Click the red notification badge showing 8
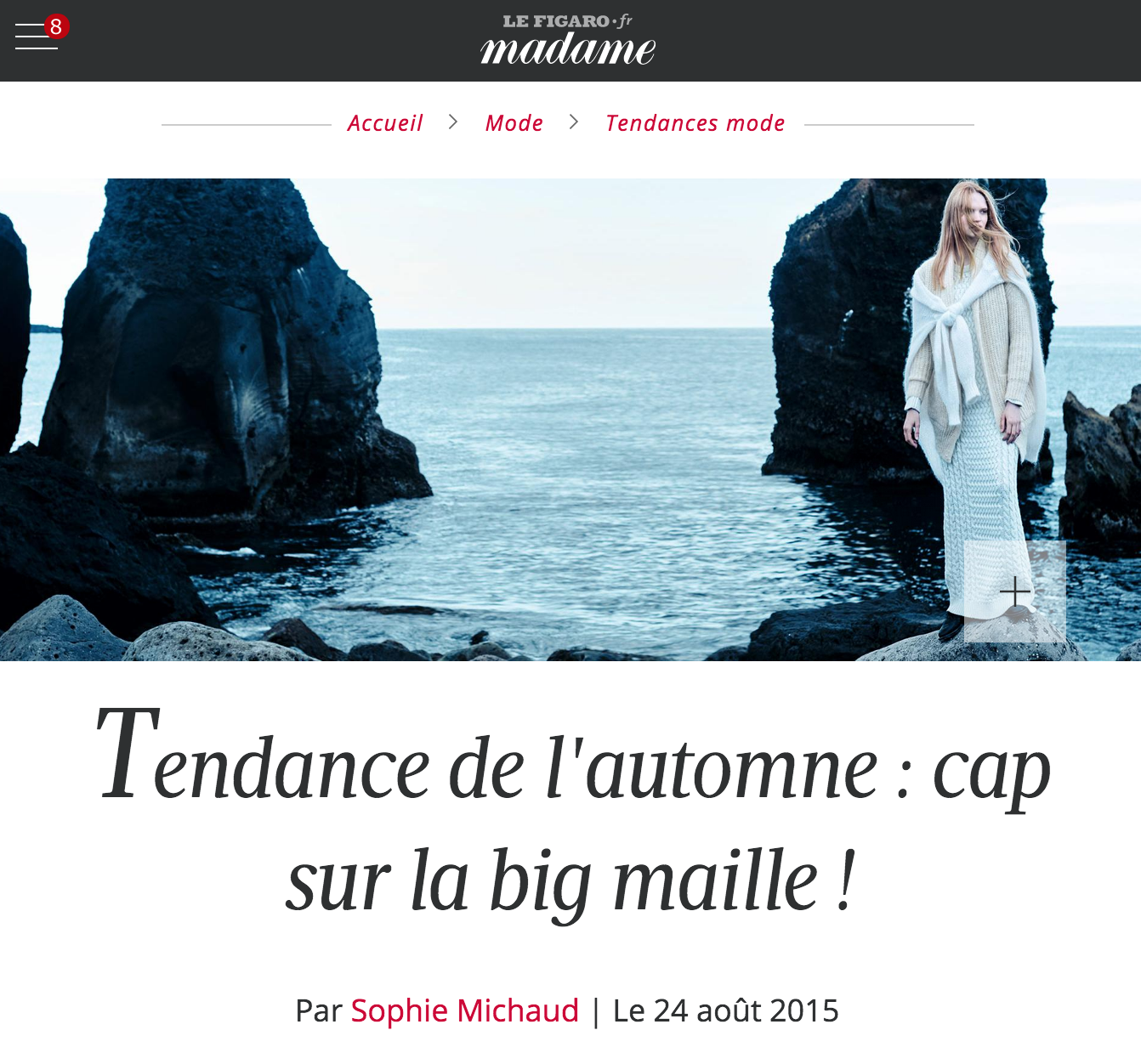 (x=56, y=26)
